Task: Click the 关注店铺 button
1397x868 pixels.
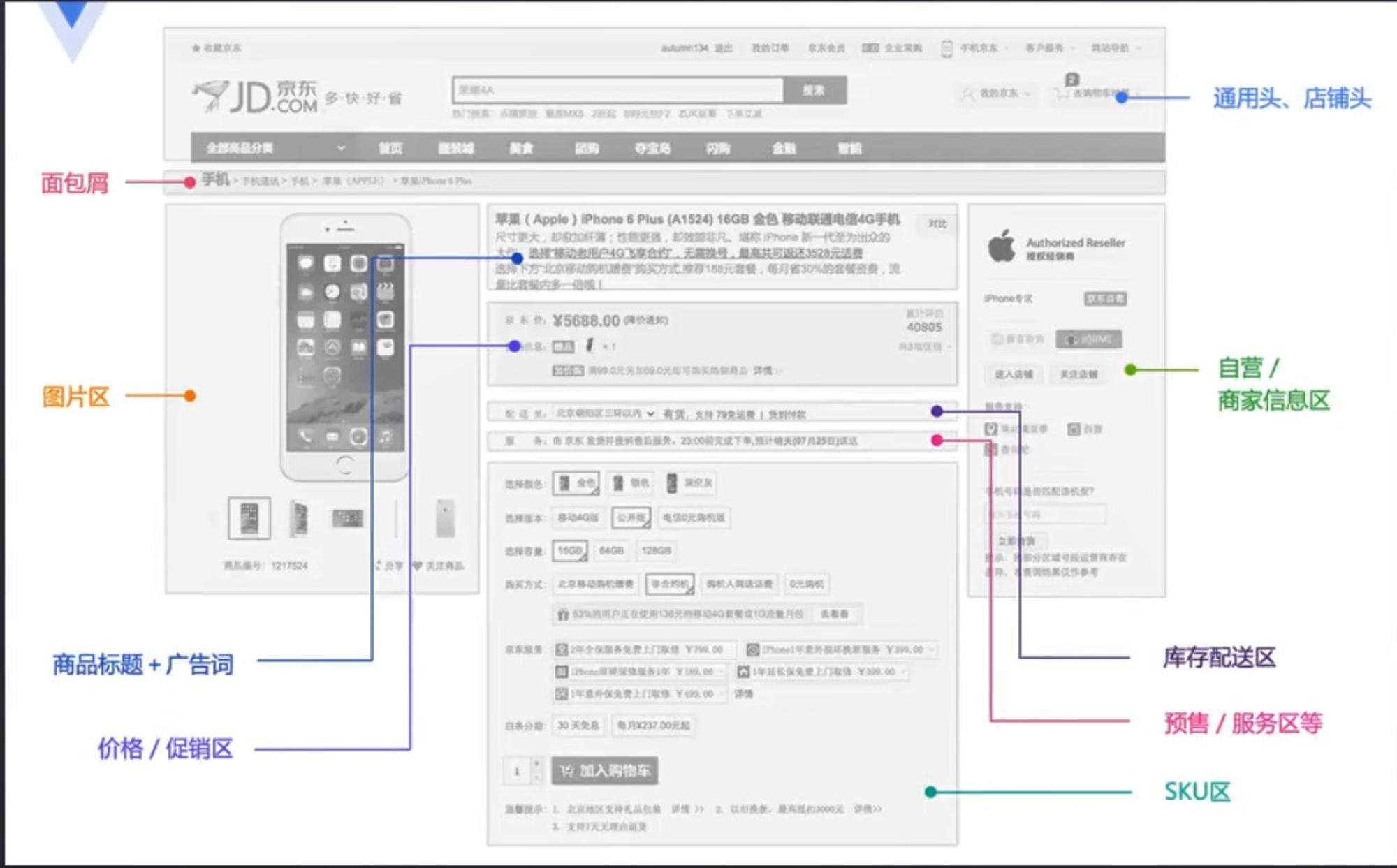Action: click(1078, 374)
